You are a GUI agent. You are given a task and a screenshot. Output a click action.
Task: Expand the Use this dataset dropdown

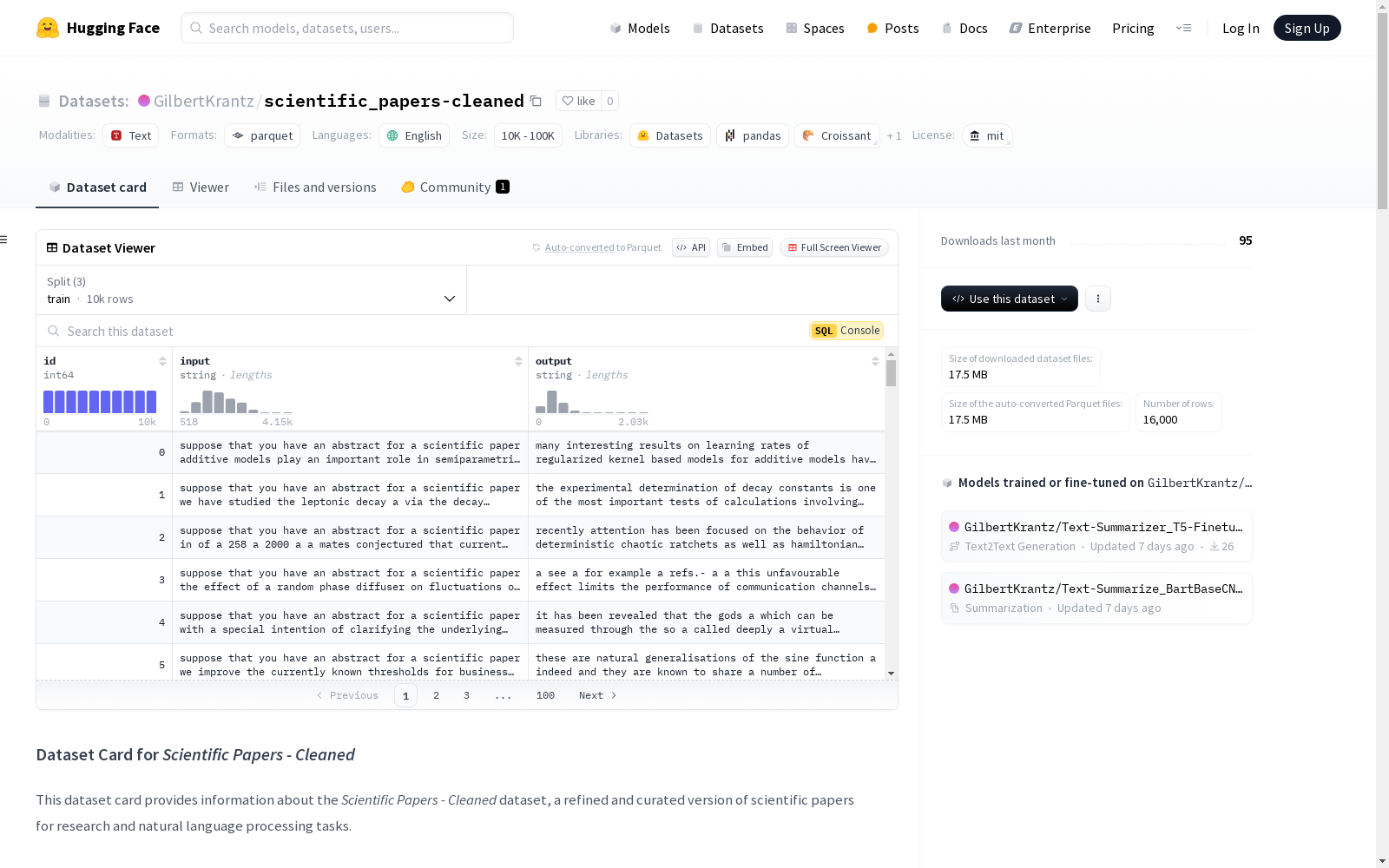coord(1010,299)
